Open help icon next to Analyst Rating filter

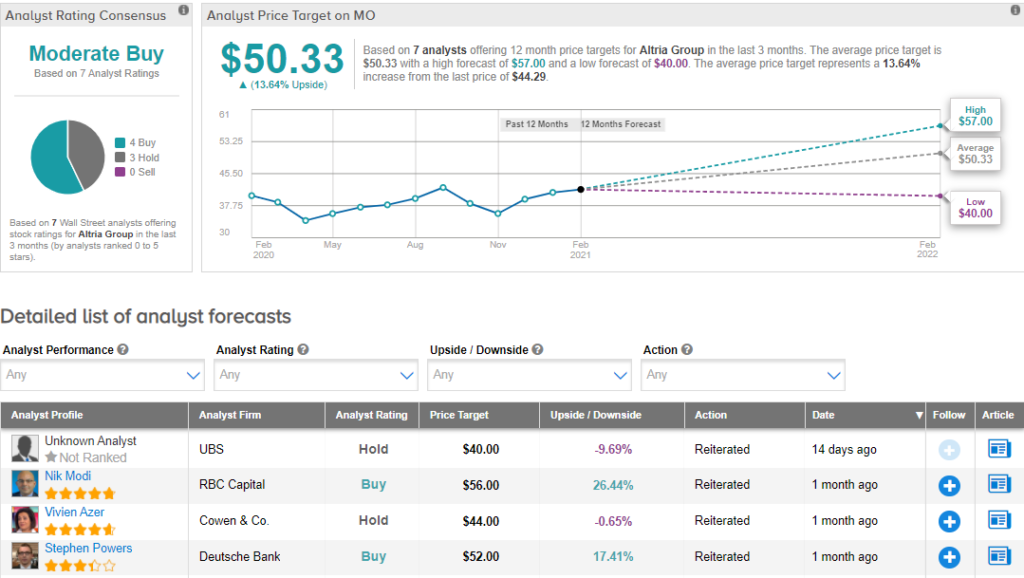[x=303, y=349]
